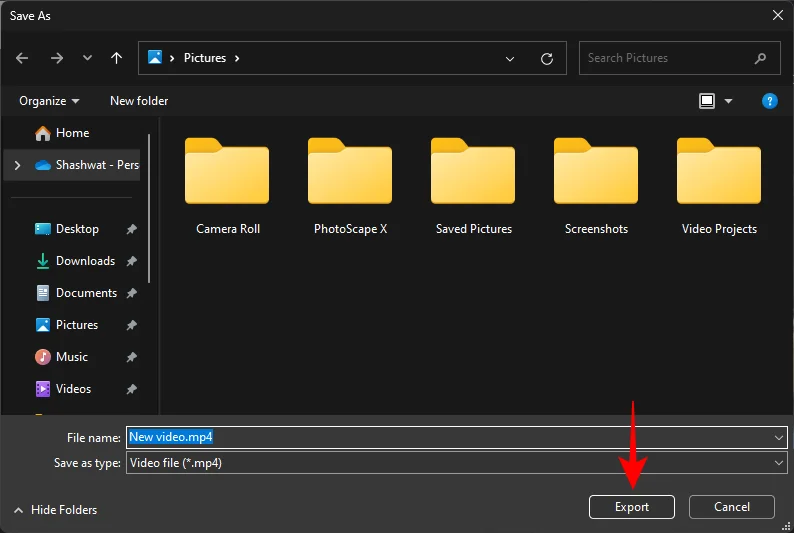Screen dimensions: 794x533
Task: Go back using the left arrow
Action: tap(22, 58)
